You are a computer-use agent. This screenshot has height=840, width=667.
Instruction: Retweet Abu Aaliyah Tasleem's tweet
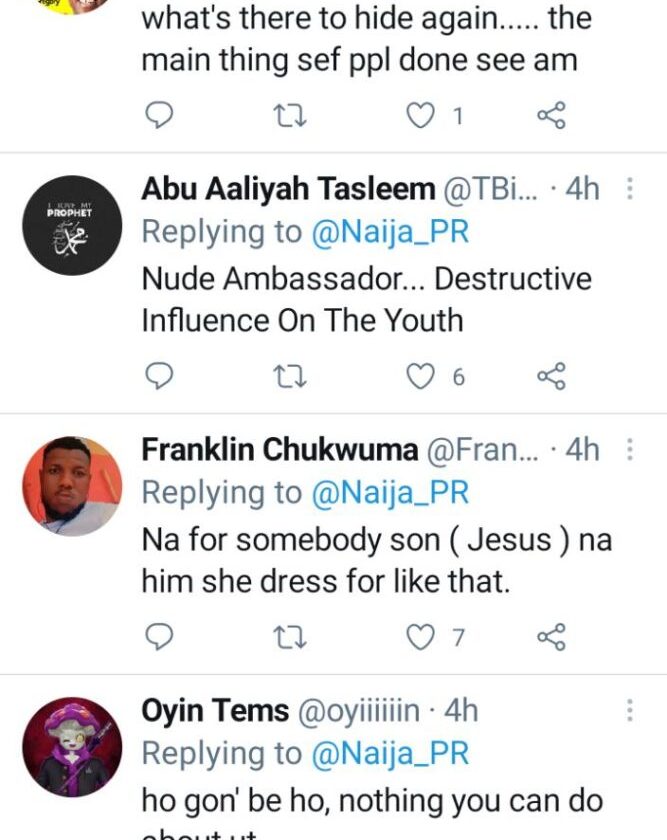(x=290, y=376)
